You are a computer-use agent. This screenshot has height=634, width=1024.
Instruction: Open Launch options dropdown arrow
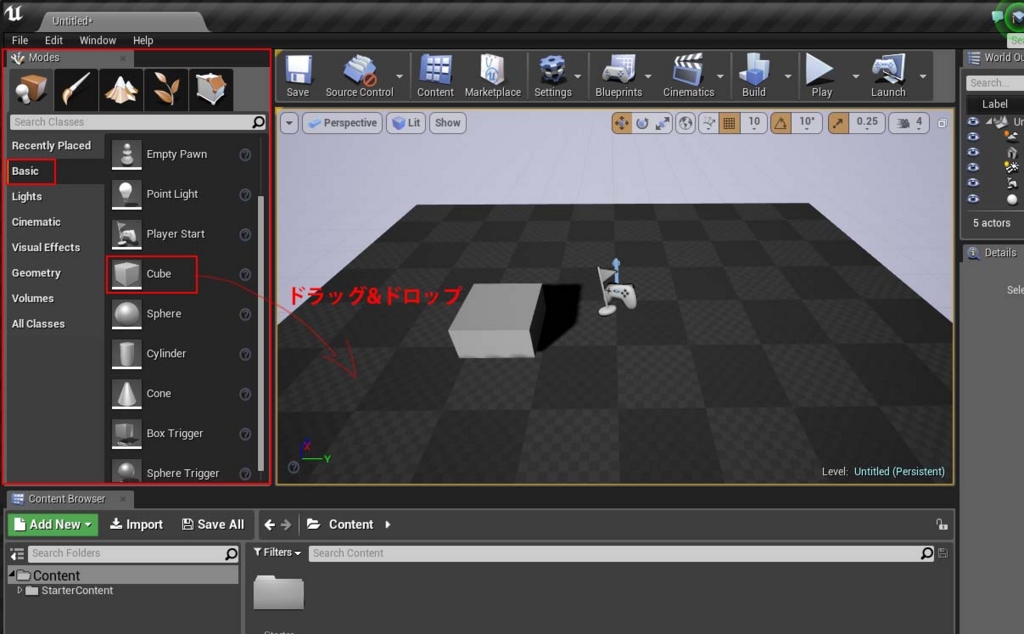point(923,76)
